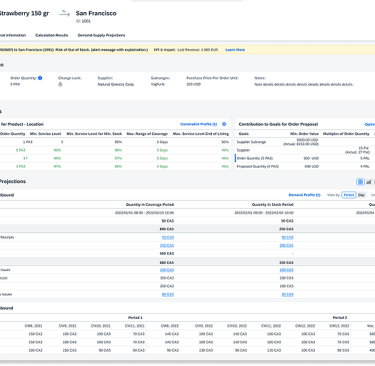
Task: Select the Supplier Subrange goals row
Action: [x=305, y=142]
